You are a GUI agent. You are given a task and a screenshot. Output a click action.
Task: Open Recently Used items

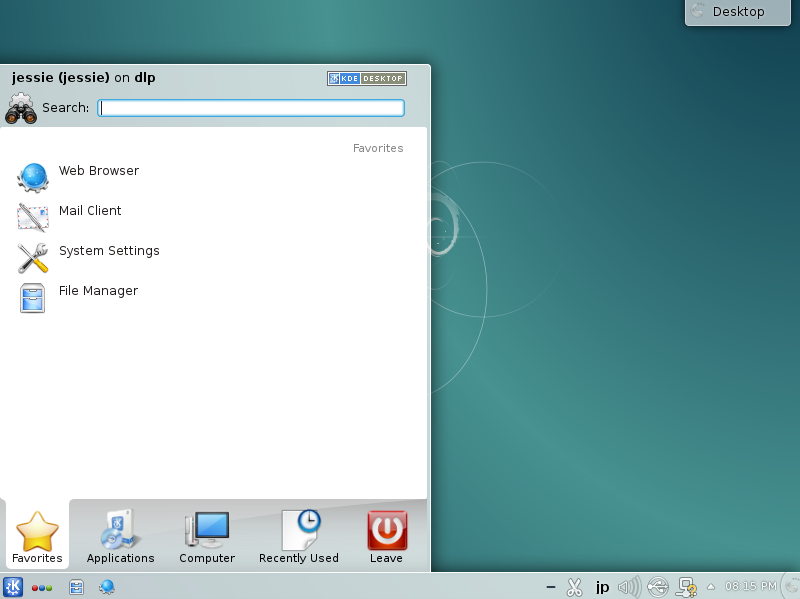[x=298, y=535]
